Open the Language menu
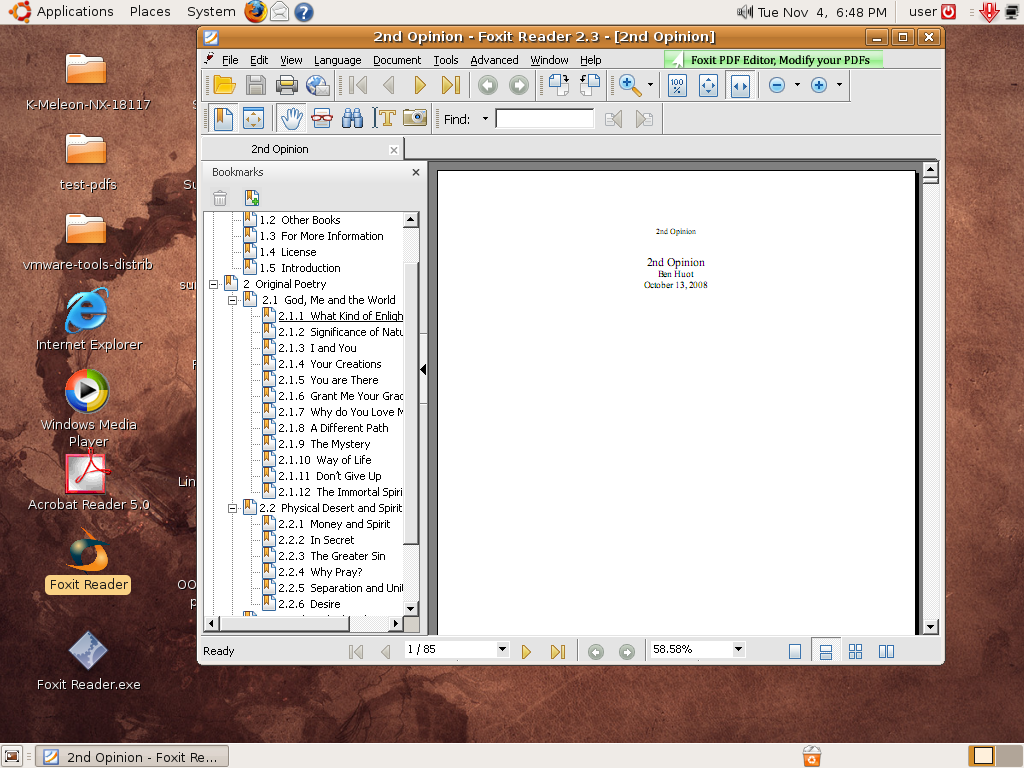The image size is (1024, 768). coord(338,60)
